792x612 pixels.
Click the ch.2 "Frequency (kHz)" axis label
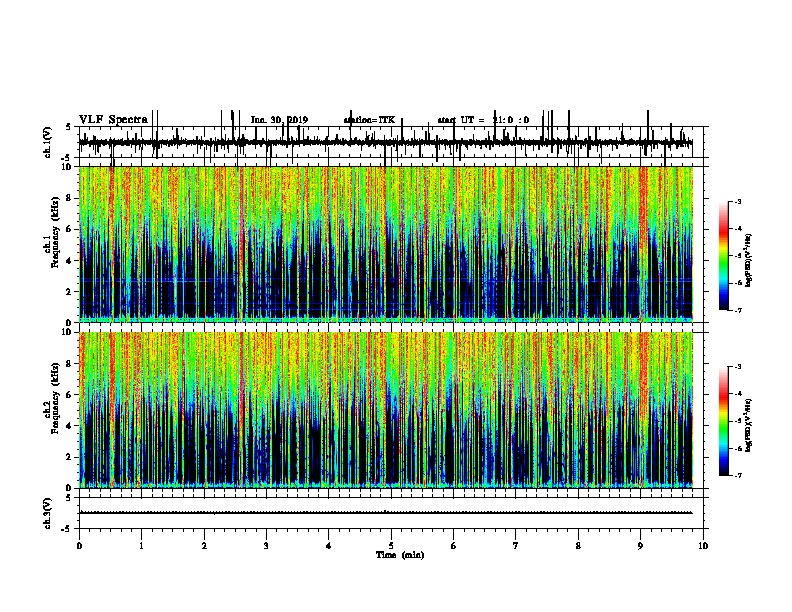[x=55, y=398]
